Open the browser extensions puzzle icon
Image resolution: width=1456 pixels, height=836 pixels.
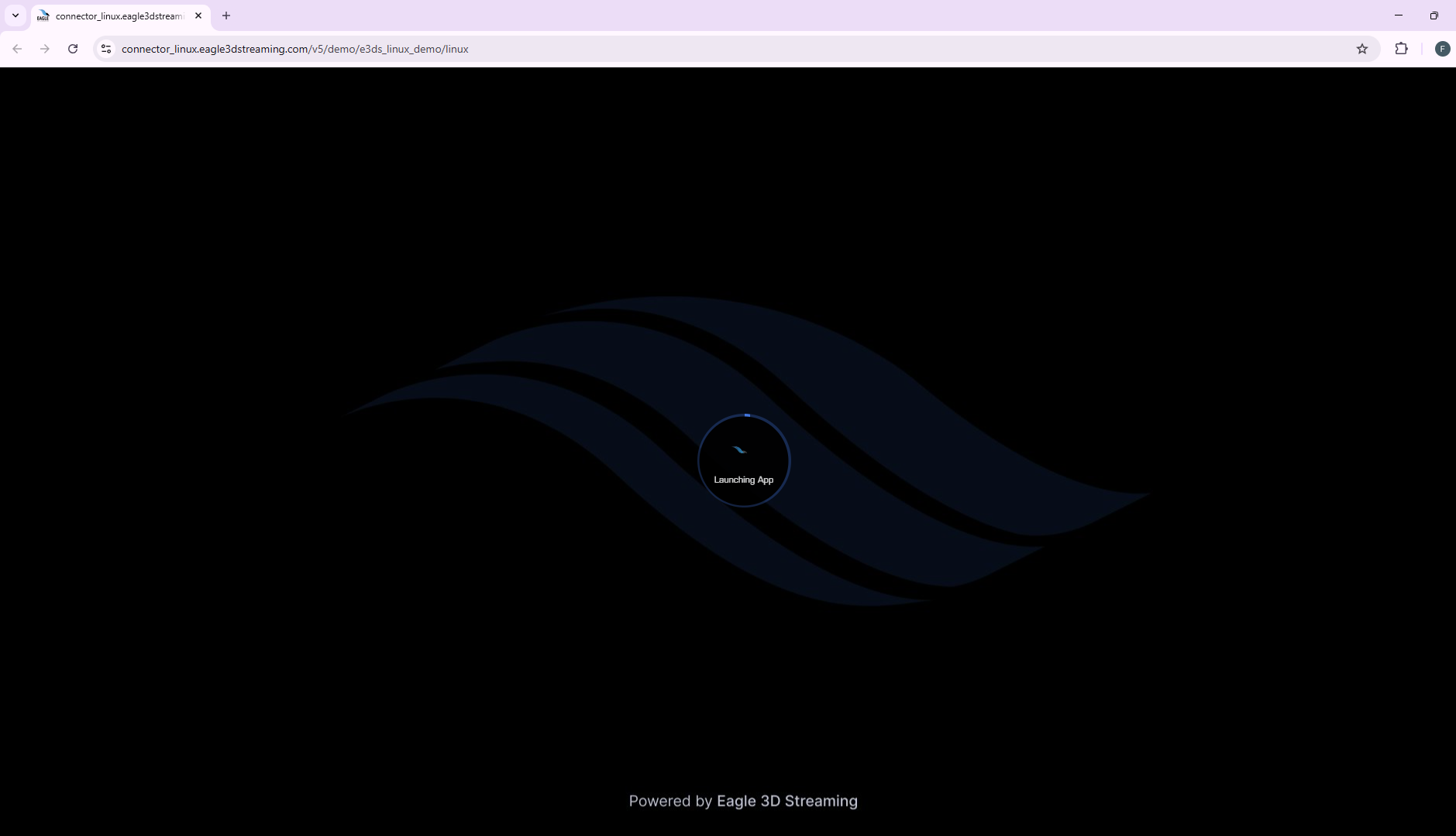click(x=1401, y=48)
